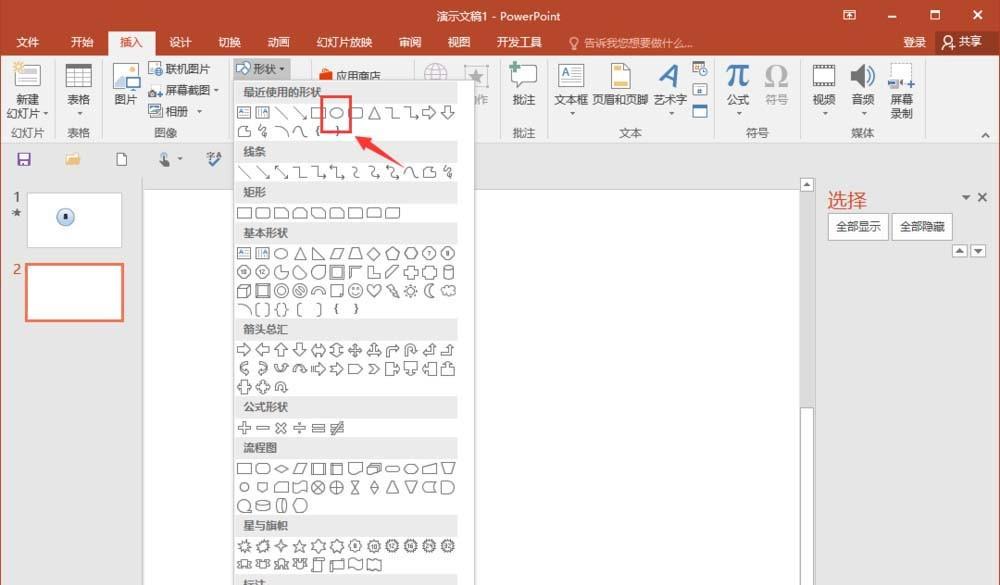Select slide 2 thumbnail in the panel

(74, 292)
